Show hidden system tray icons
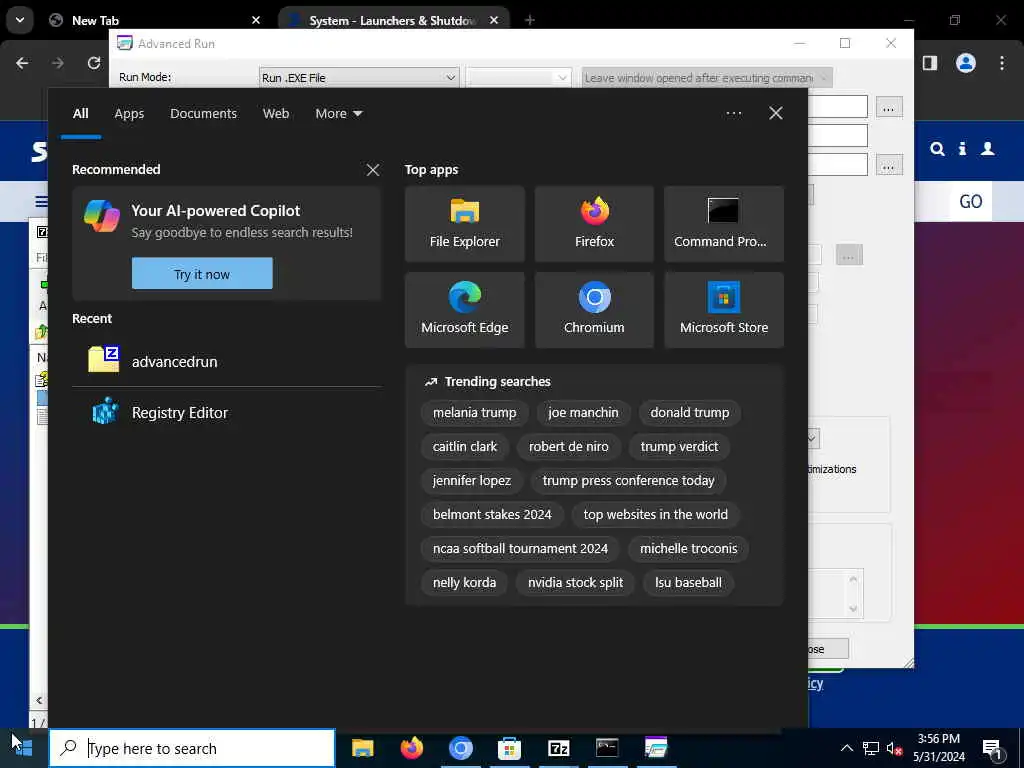Screen dimensions: 1024x768 click(x=846, y=748)
